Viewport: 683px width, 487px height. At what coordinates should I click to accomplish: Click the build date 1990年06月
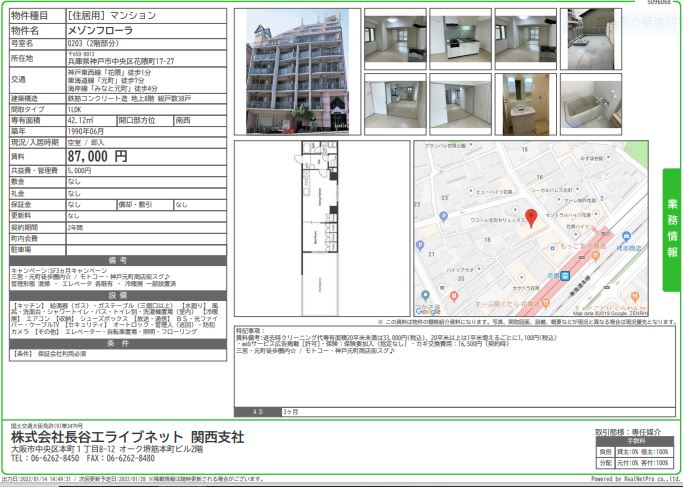[86, 131]
